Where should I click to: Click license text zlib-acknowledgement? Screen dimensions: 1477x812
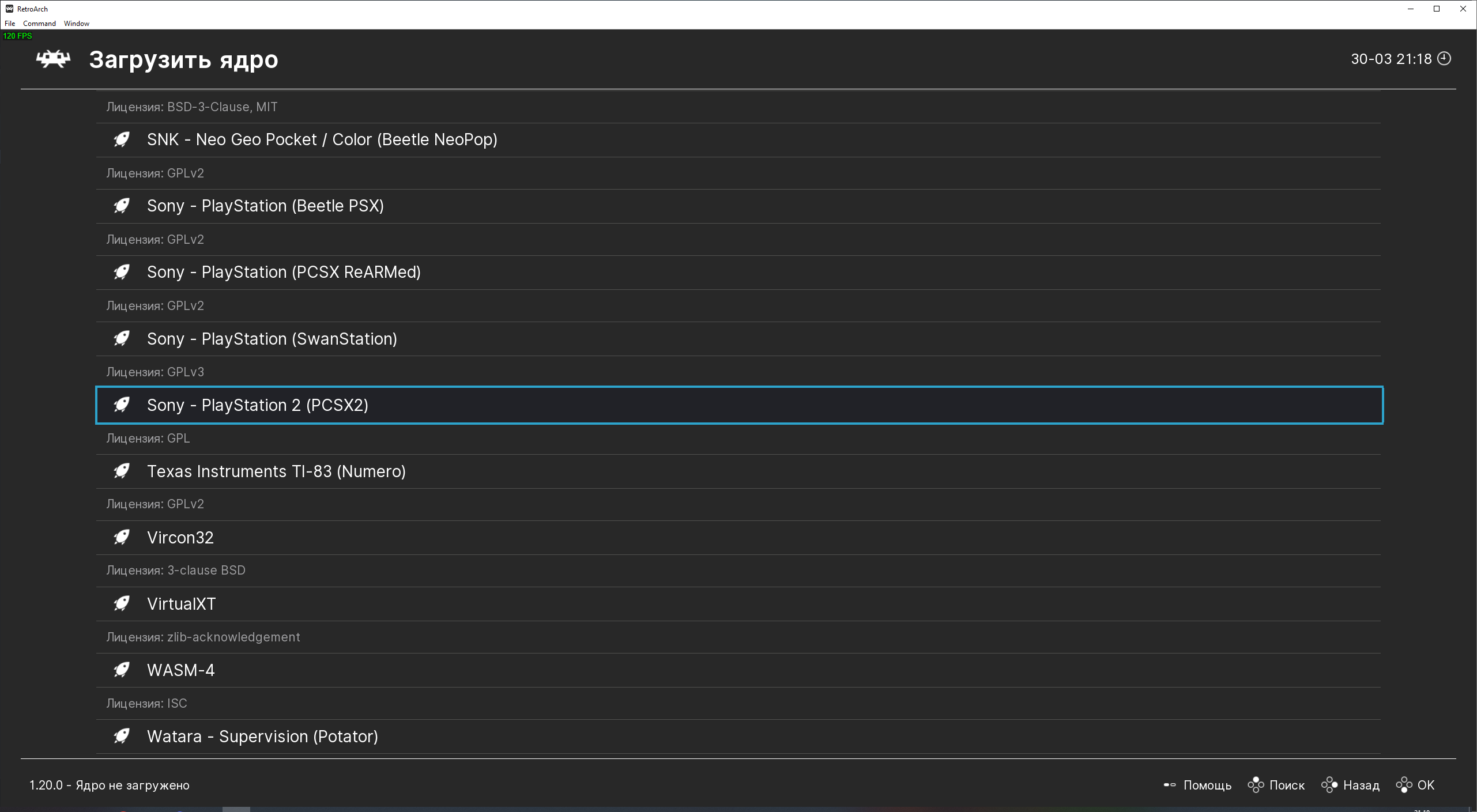[233, 637]
